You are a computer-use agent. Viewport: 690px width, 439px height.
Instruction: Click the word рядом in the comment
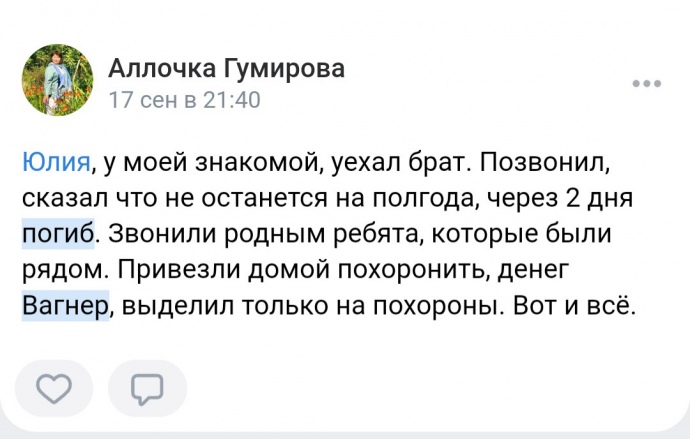[58, 270]
